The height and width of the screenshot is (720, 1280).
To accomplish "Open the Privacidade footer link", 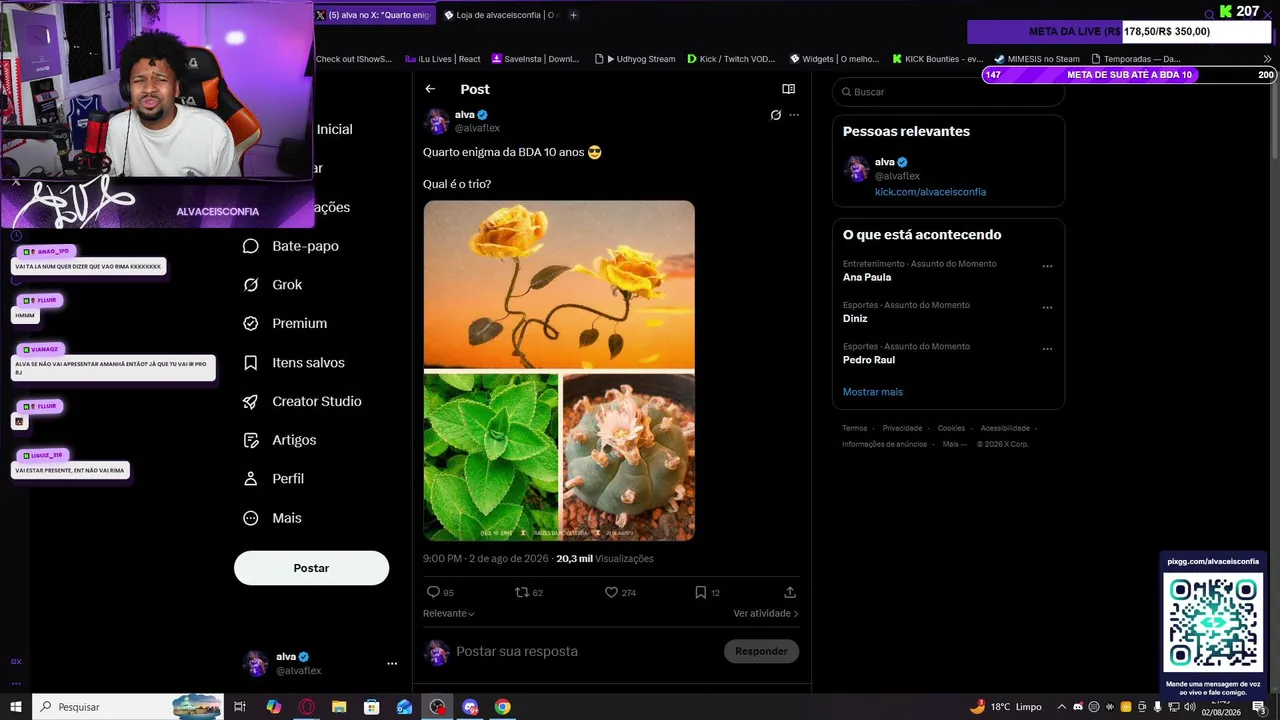I will point(903,428).
